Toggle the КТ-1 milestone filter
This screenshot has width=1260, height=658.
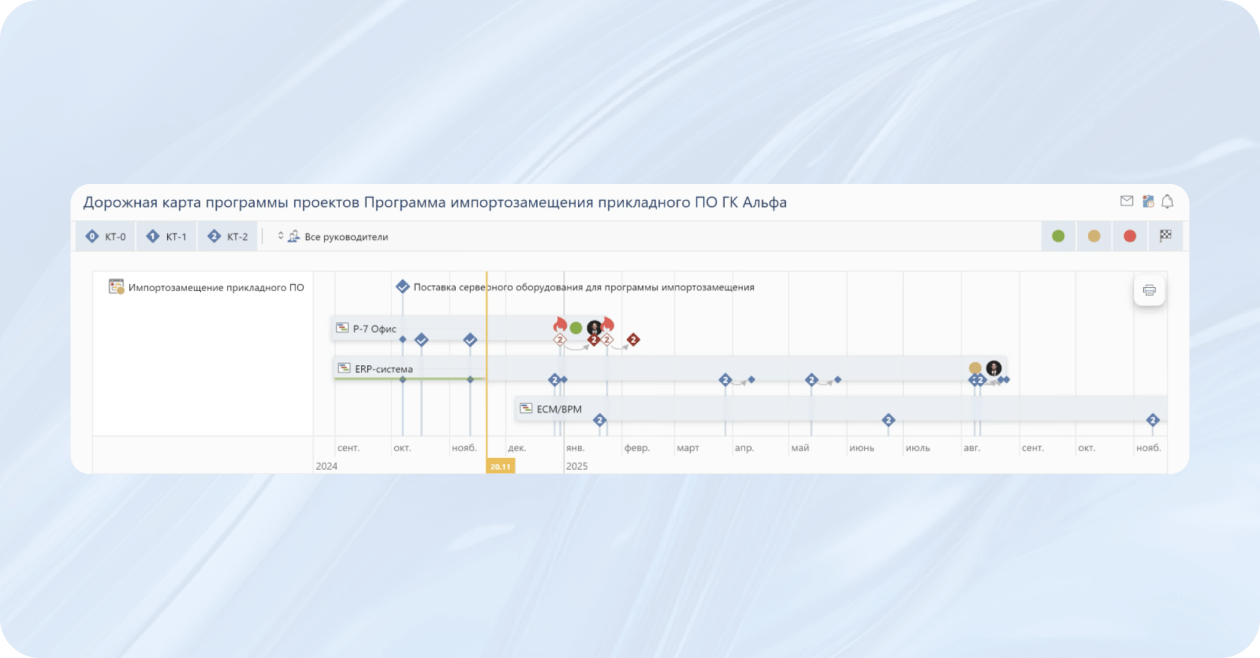click(x=166, y=236)
